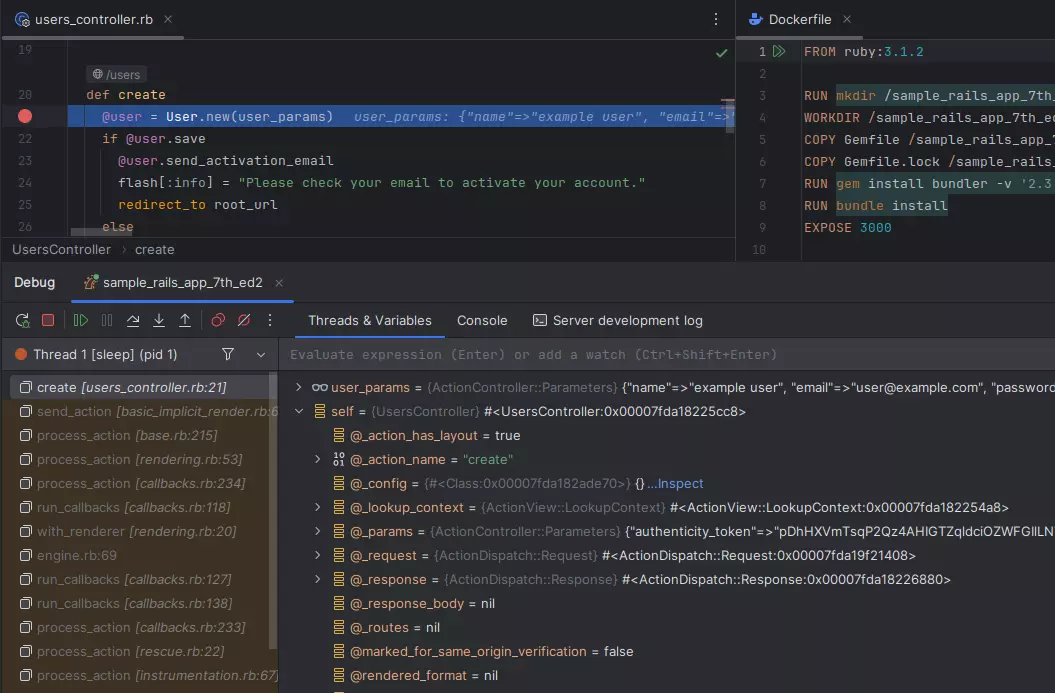Expand the user_params variable node
This screenshot has height=693, width=1055.
tap(298, 387)
